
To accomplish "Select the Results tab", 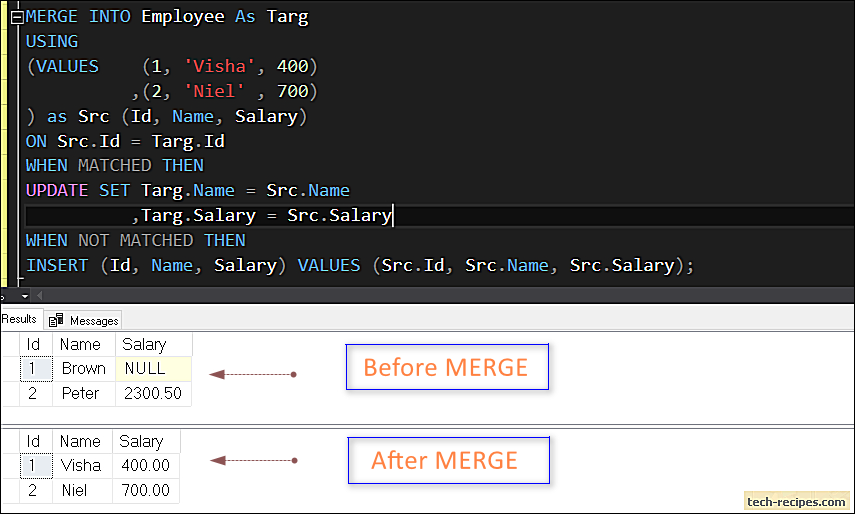I will 20,319.
